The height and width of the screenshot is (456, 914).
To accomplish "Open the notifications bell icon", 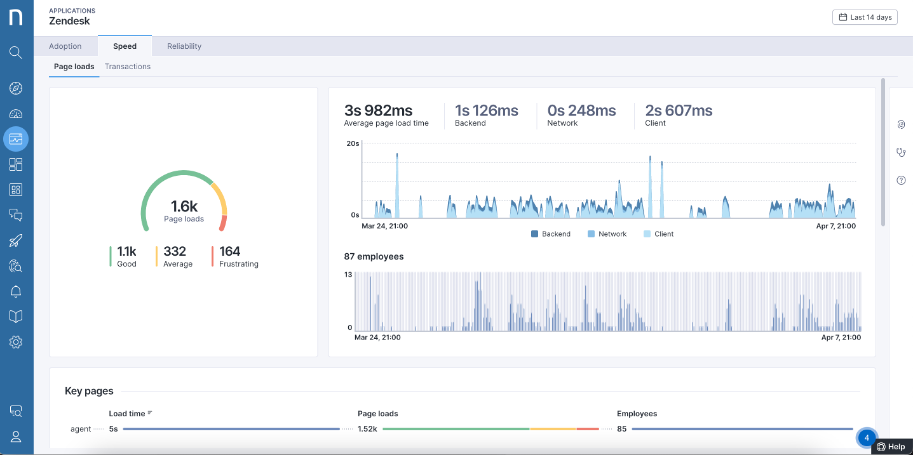I will point(15,291).
